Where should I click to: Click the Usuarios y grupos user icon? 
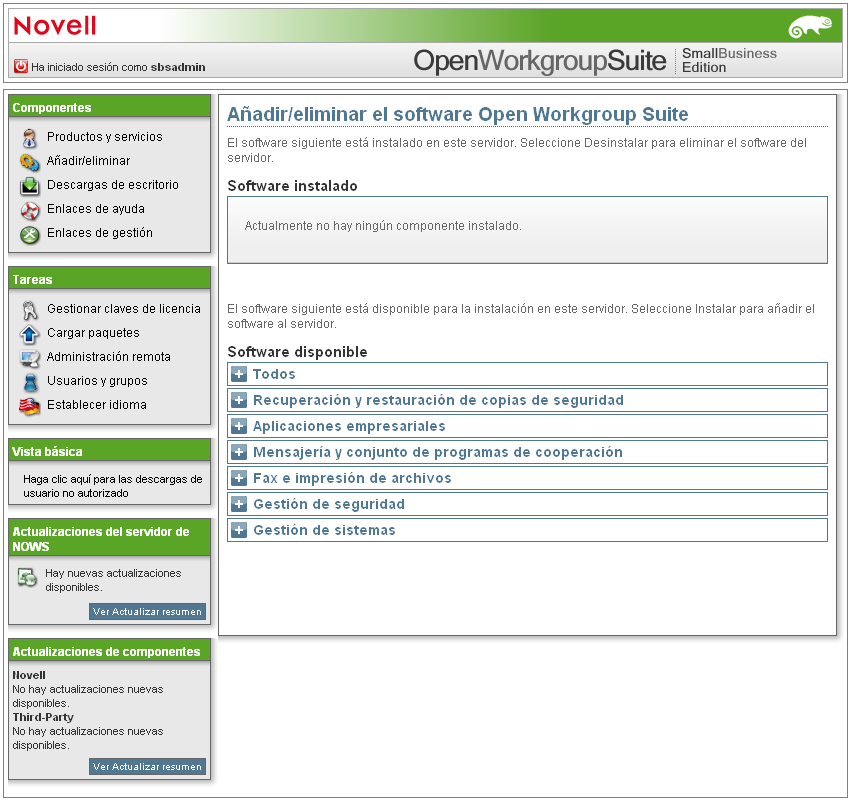tap(30, 382)
